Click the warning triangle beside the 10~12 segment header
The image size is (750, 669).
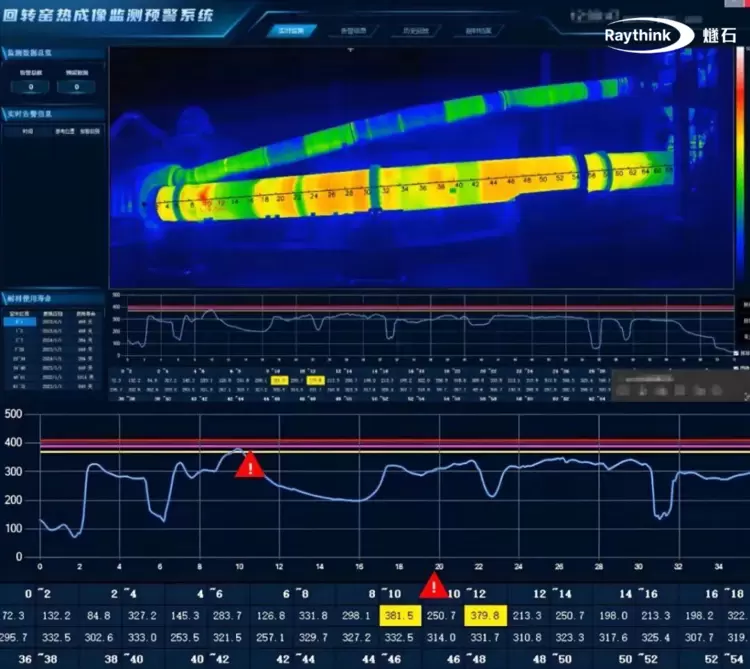click(433, 586)
